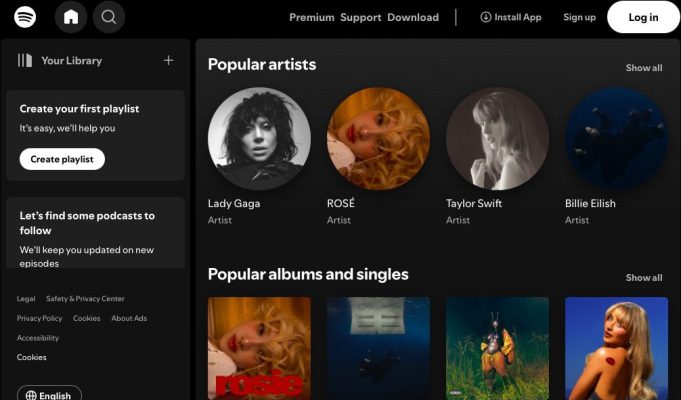The width and height of the screenshot is (681, 400).
Task: Click the globe icon in the English language button
Action: [x=31, y=395]
